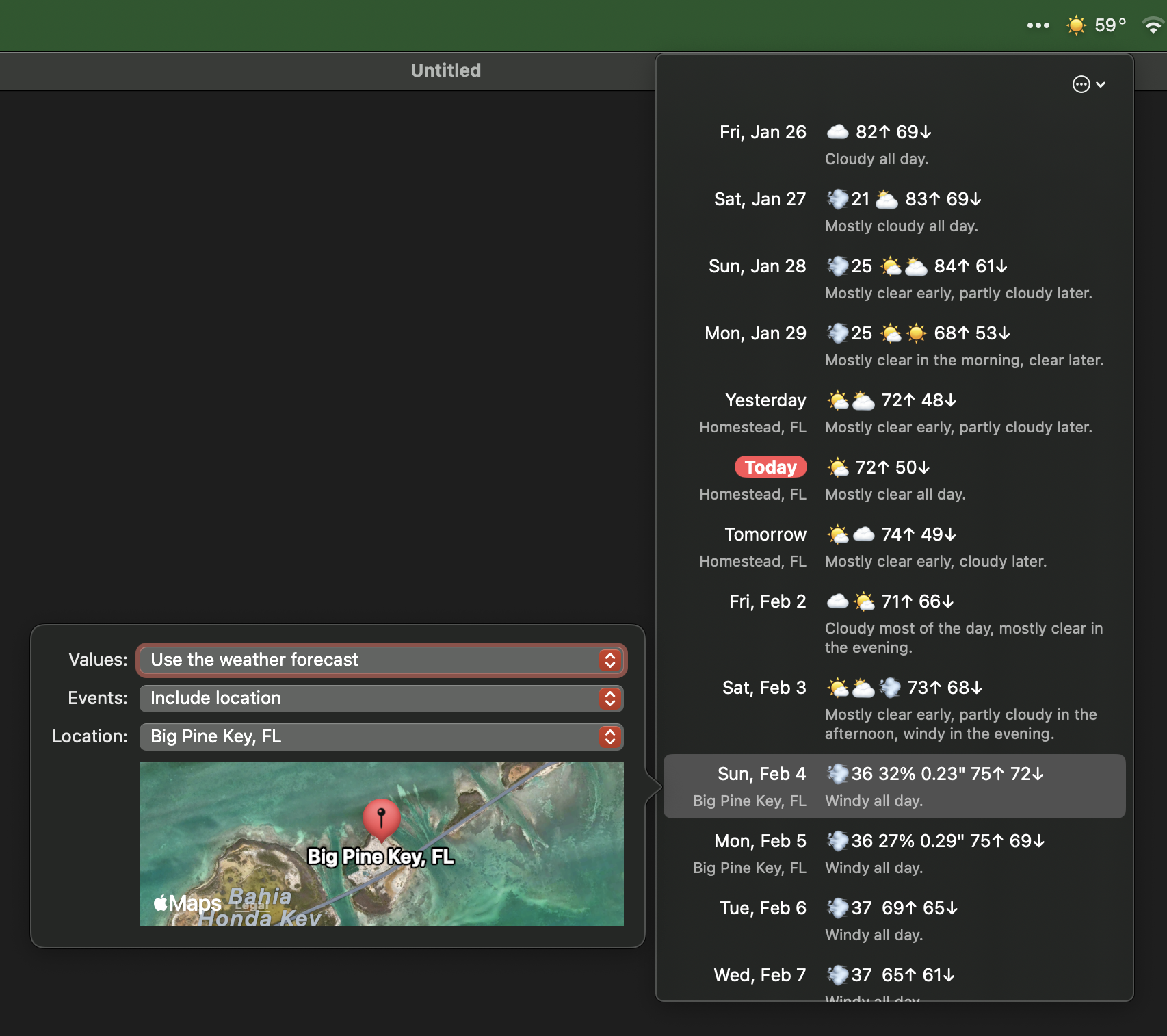Click the Apple Maps logo on map
Image resolution: width=1167 pixels, height=1036 pixels.
(x=187, y=903)
